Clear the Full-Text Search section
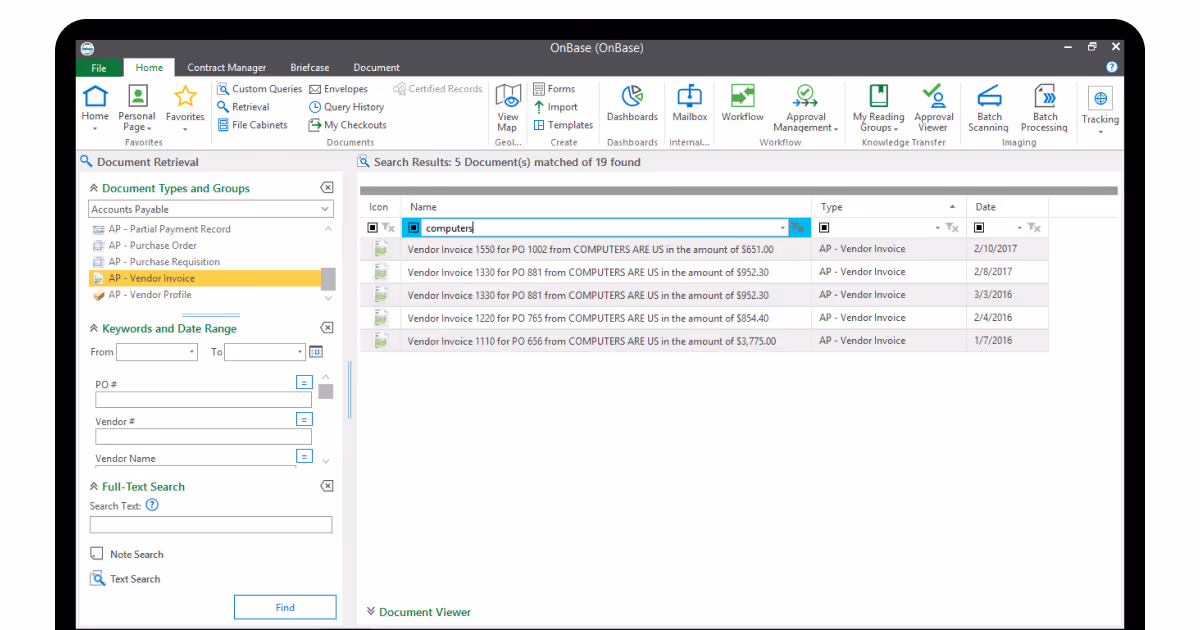The image size is (1200, 630). pyautogui.click(x=326, y=486)
